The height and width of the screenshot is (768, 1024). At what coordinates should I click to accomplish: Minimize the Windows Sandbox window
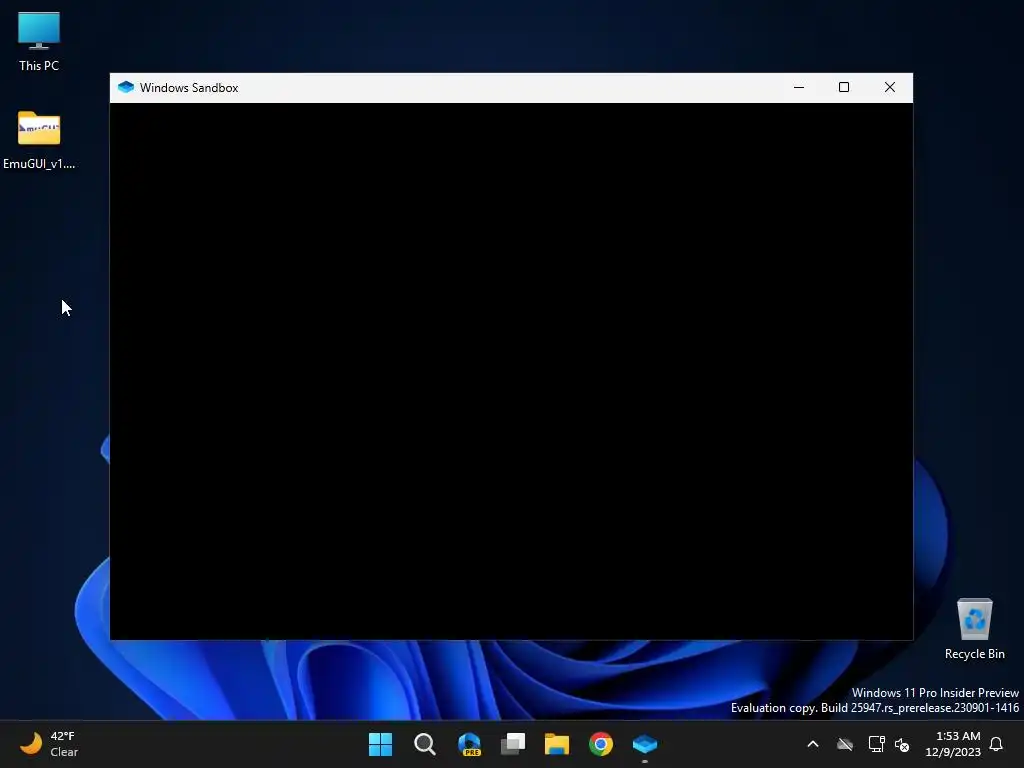[x=799, y=88]
